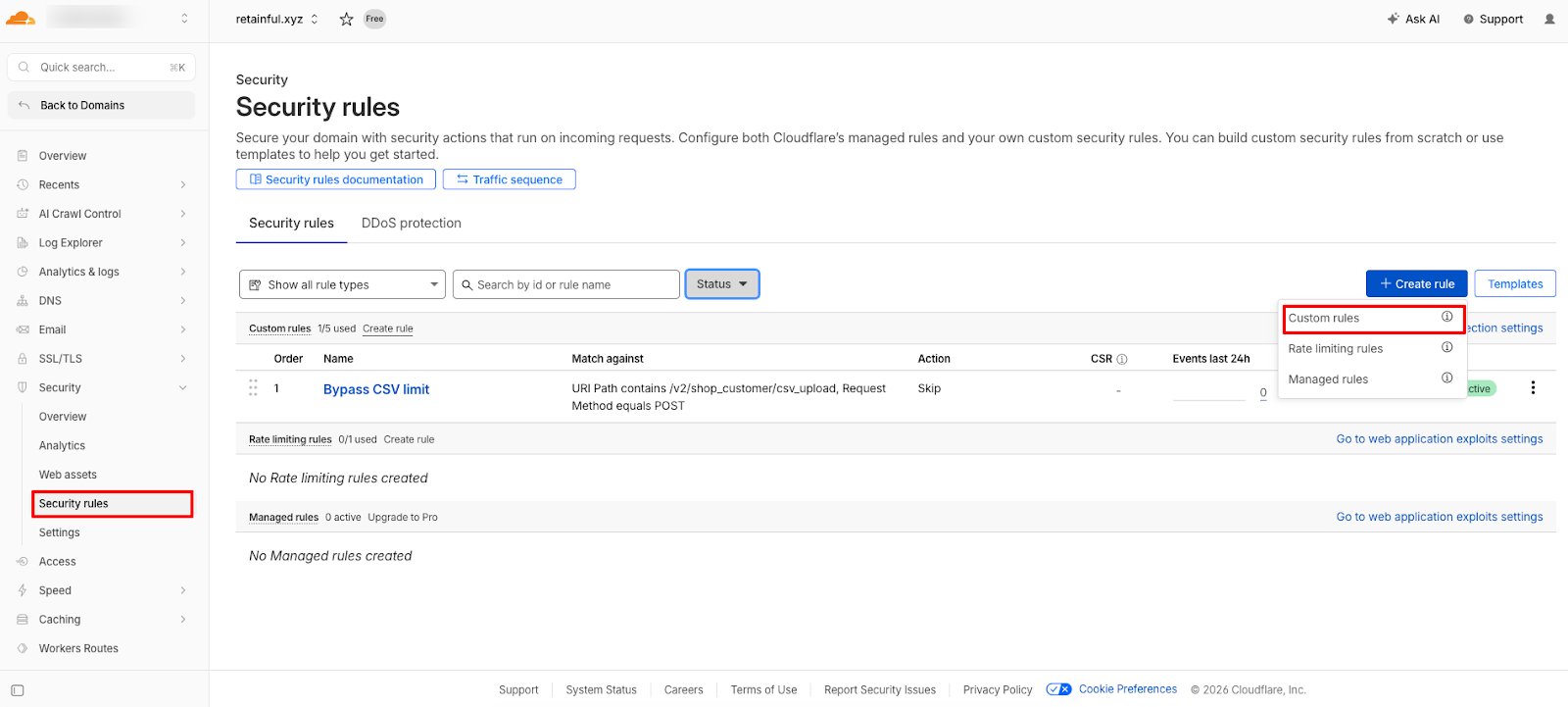Screen dimensions: 1568x707
Task: Expand DNS section chevron
Action: point(183,301)
